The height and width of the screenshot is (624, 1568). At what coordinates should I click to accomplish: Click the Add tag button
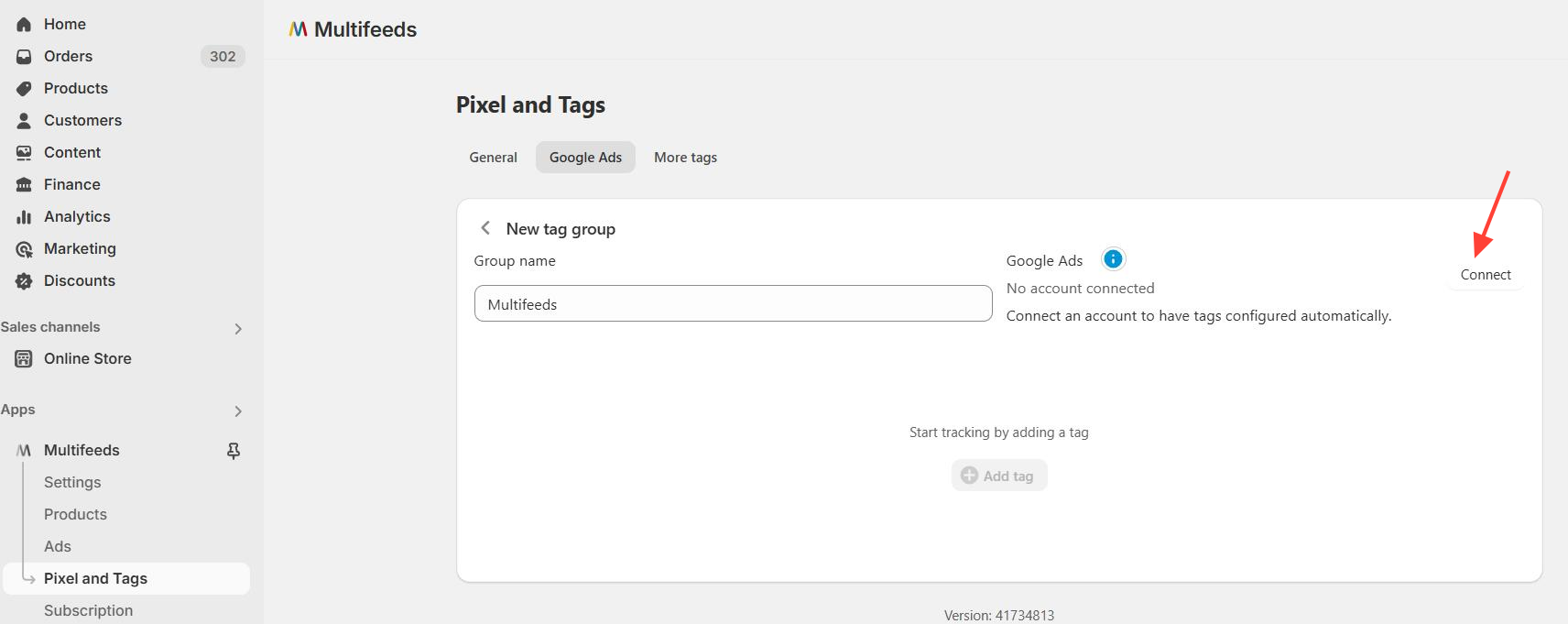(x=999, y=476)
